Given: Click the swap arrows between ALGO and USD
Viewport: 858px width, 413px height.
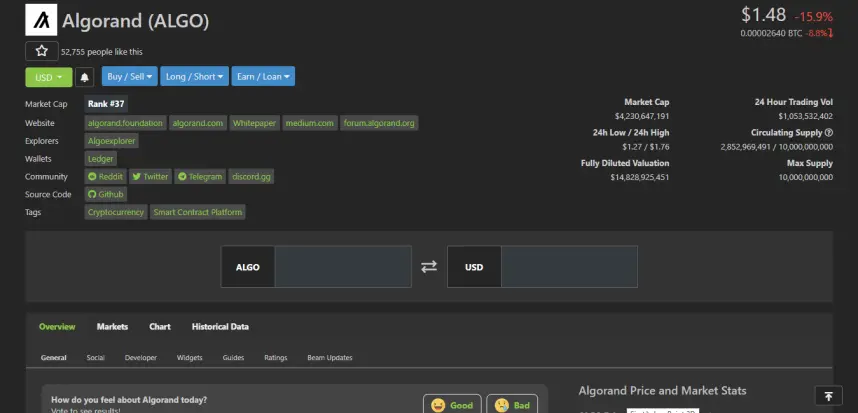Looking at the screenshot, I should tap(429, 266).
